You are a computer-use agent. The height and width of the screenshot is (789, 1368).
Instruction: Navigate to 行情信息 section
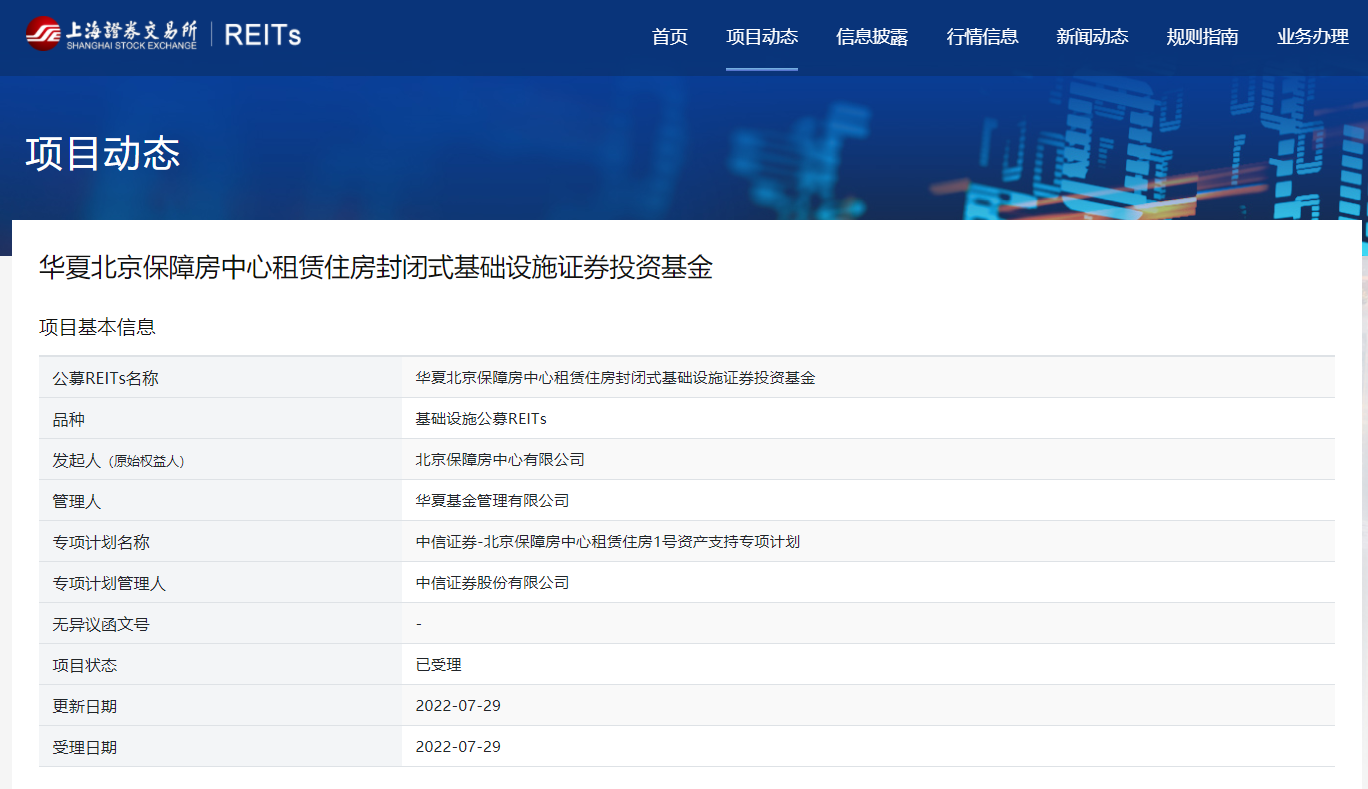tap(982, 37)
